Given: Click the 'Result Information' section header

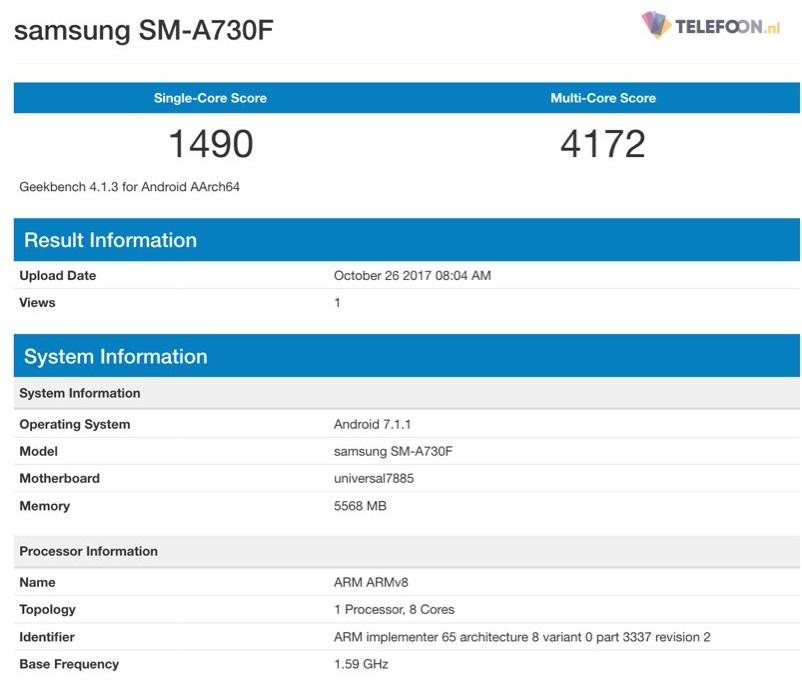Looking at the screenshot, I should click(x=407, y=240).
